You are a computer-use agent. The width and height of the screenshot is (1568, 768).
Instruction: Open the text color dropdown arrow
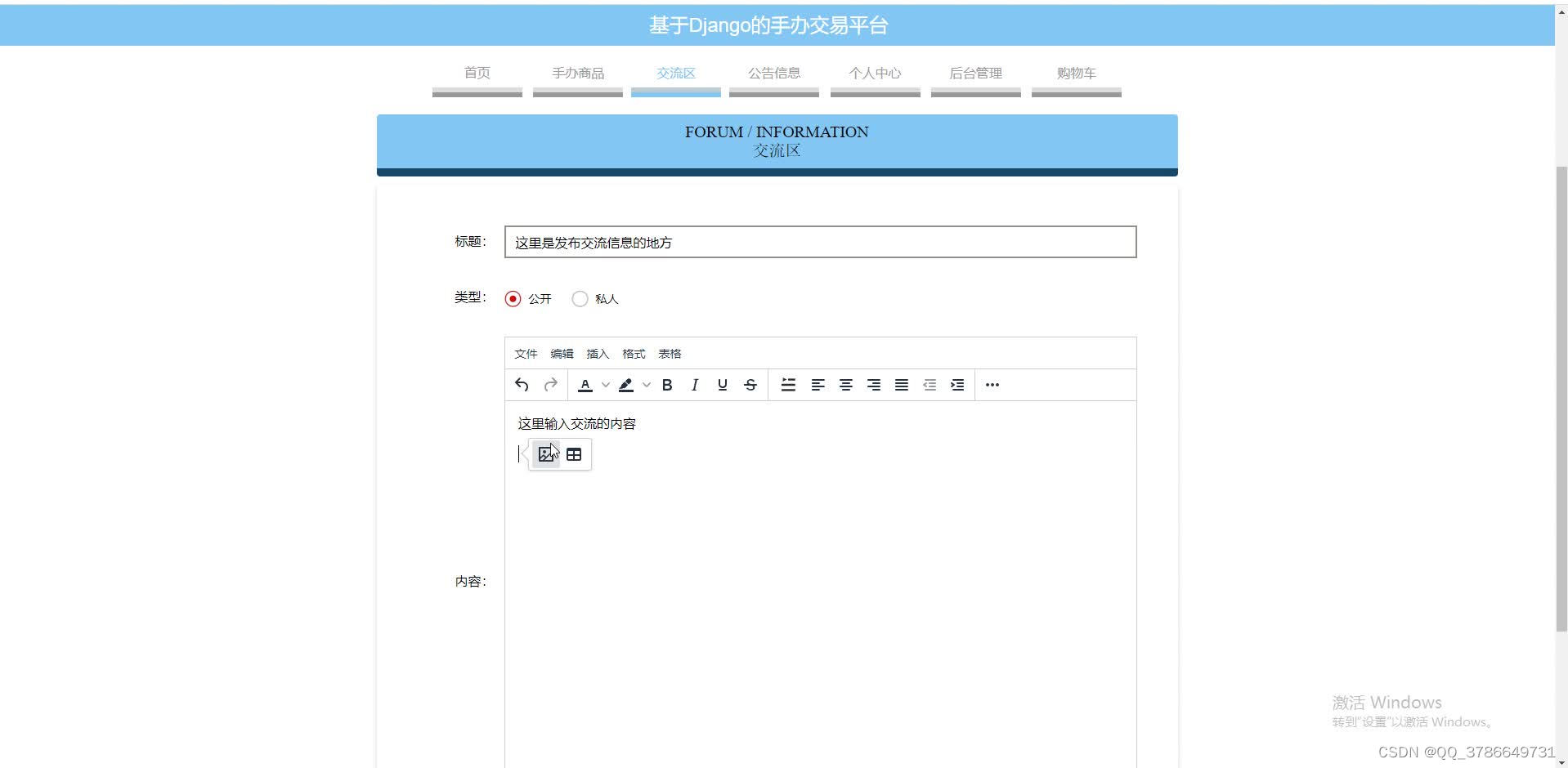[606, 385]
